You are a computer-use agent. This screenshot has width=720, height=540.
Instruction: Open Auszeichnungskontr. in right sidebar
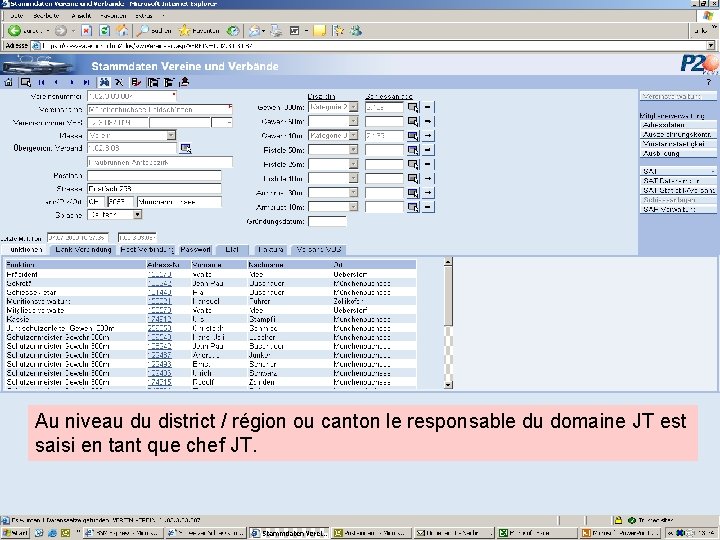[678, 135]
